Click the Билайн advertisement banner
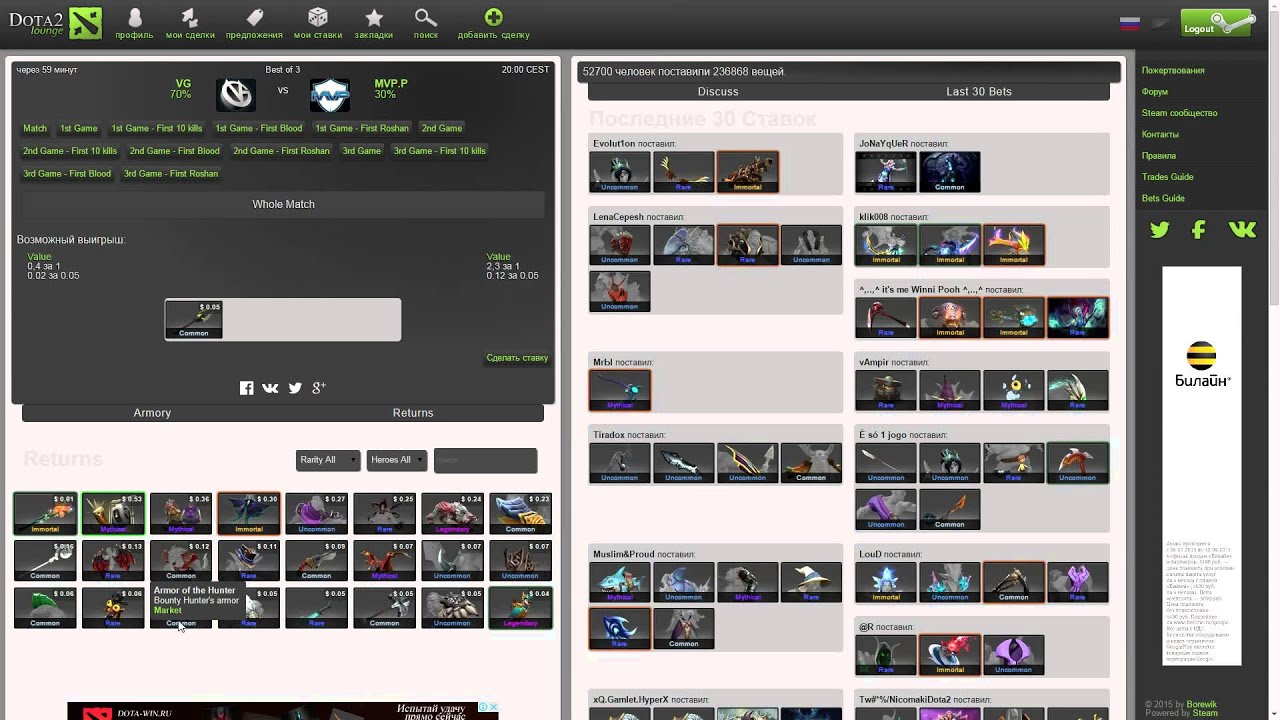This screenshot has width=1280, height=720. (x=1201, y=466)
